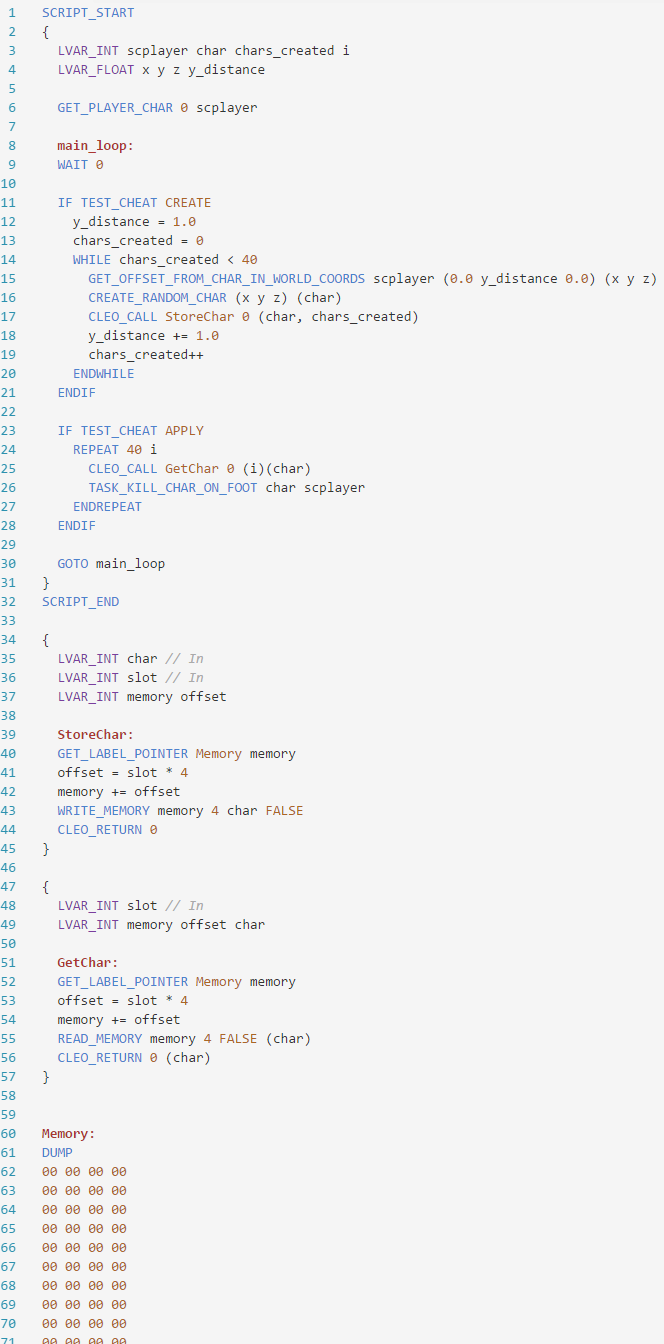Click the LVAR_FLOAT declaration keyword
664x1344 pixels.
(96, 70)
